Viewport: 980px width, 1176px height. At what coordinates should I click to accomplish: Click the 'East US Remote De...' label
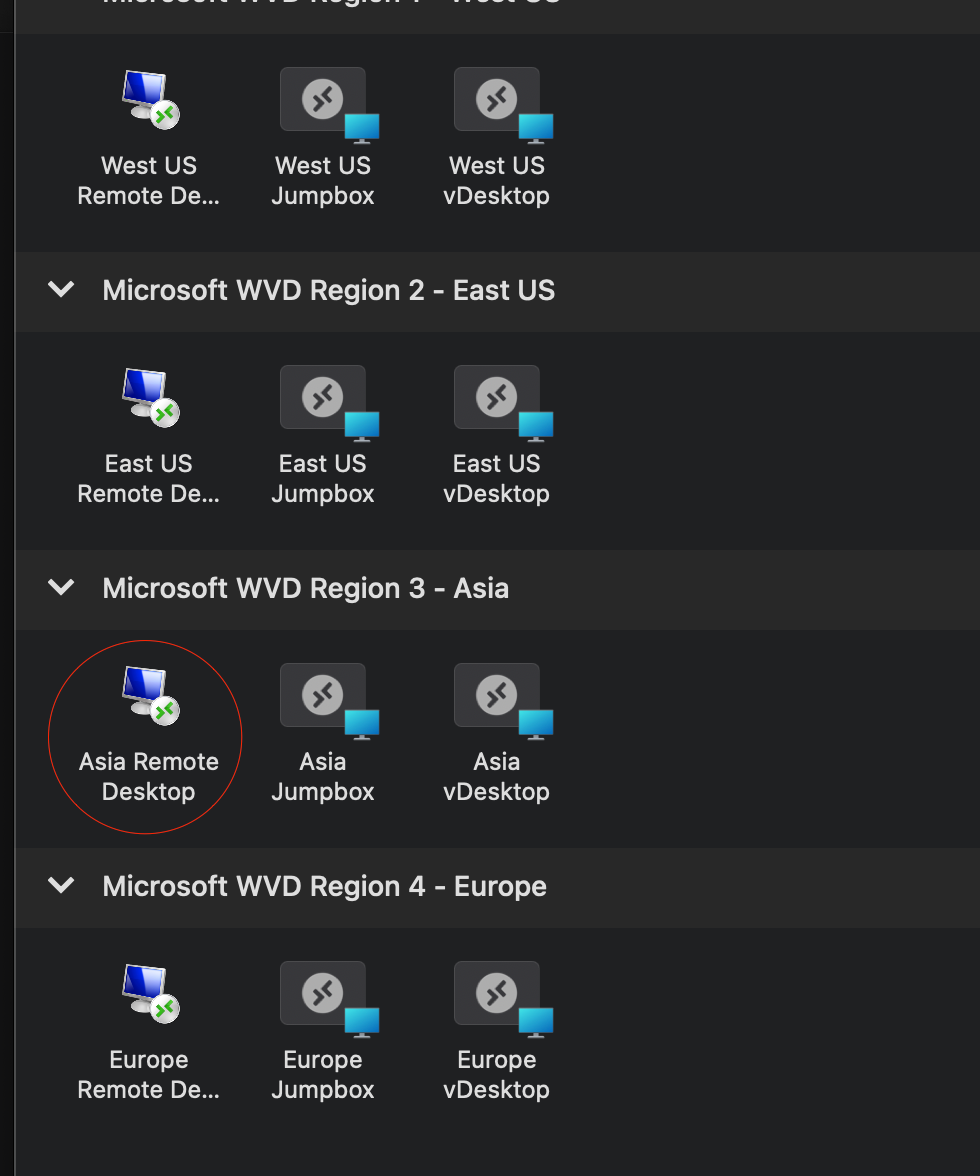click(148, 478)
